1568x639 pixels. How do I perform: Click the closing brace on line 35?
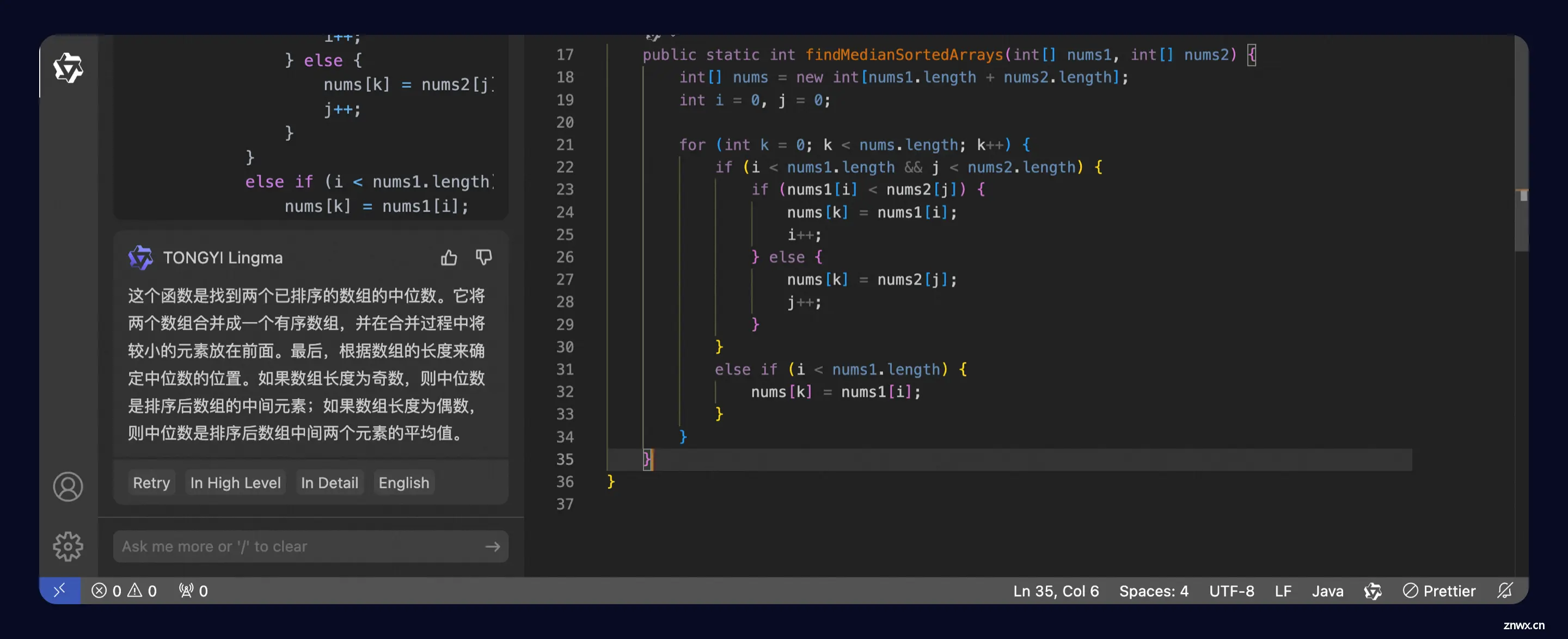coord(646,459)
